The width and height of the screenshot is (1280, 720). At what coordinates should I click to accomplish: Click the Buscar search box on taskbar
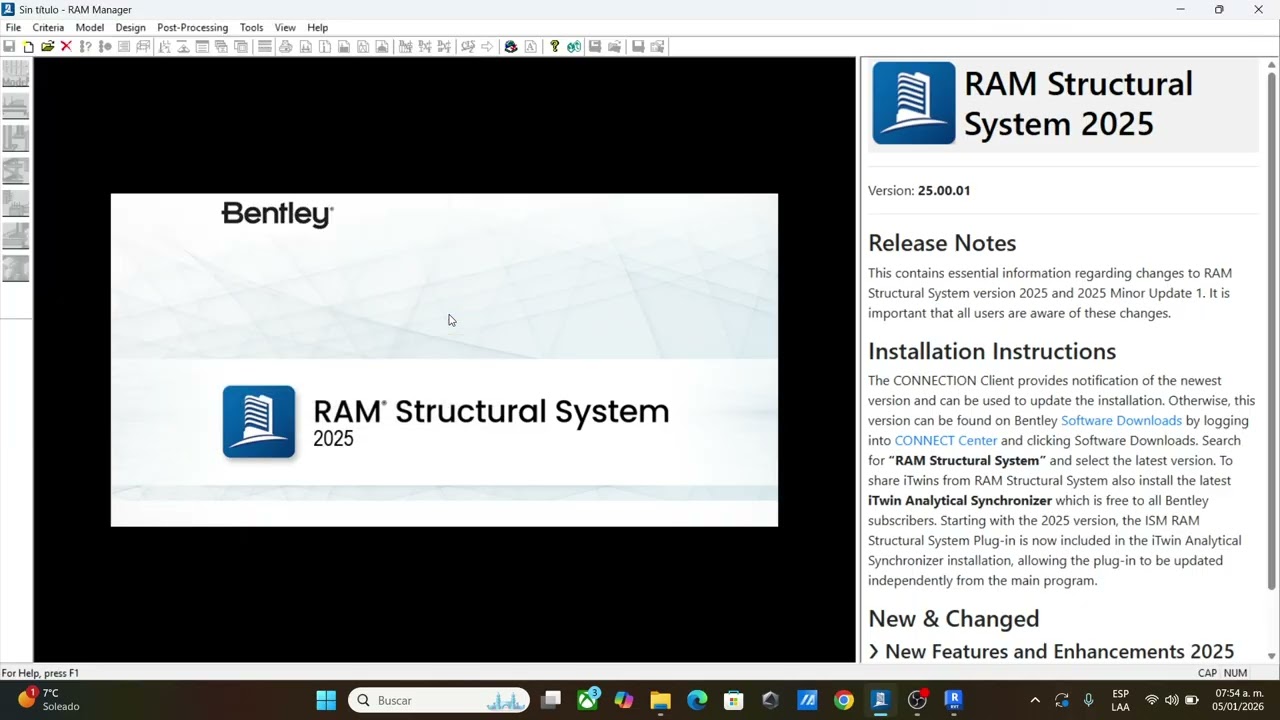[439, 700]
